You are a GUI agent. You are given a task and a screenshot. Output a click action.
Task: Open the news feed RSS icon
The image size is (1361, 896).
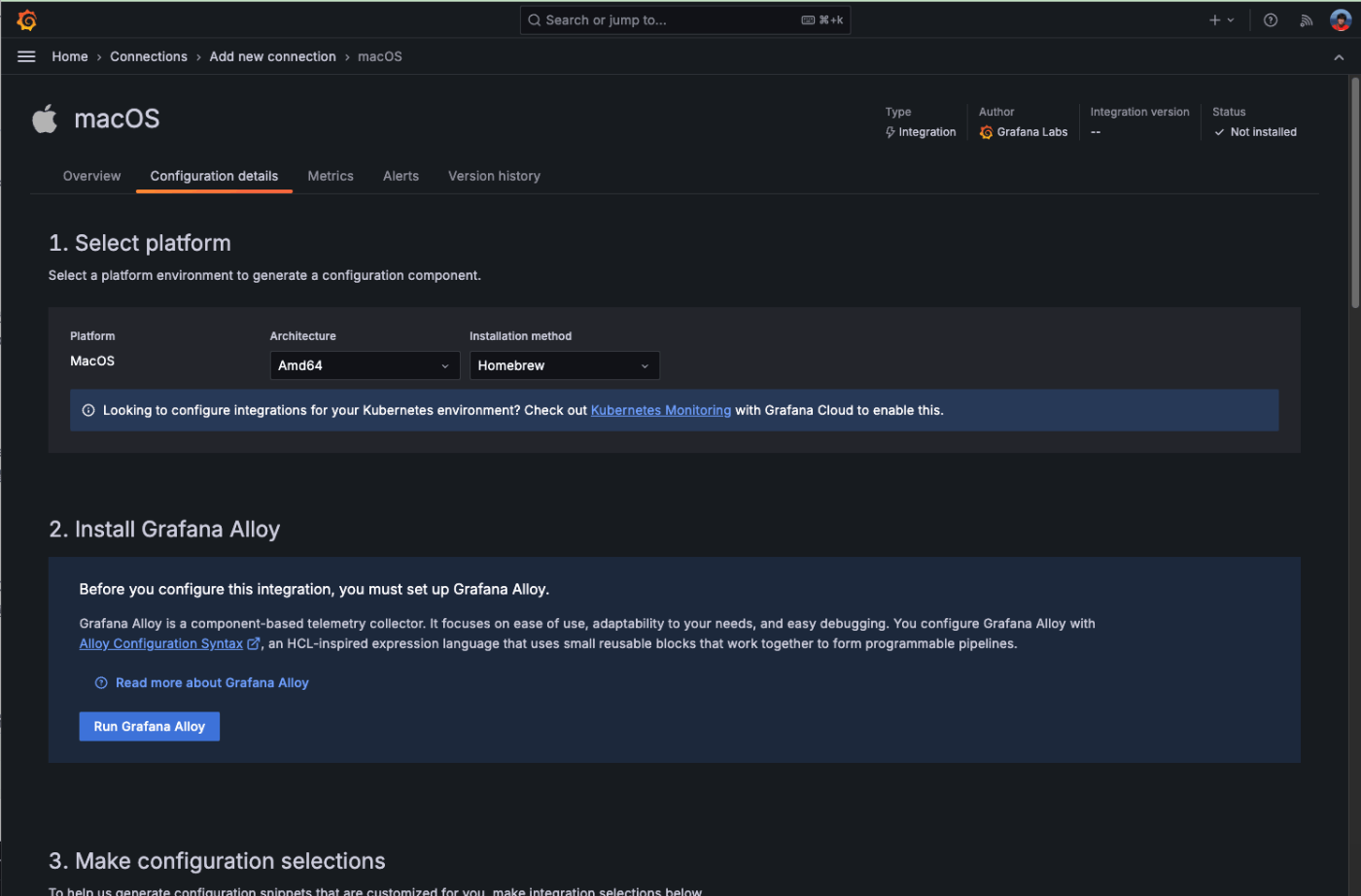point(1307,20)
